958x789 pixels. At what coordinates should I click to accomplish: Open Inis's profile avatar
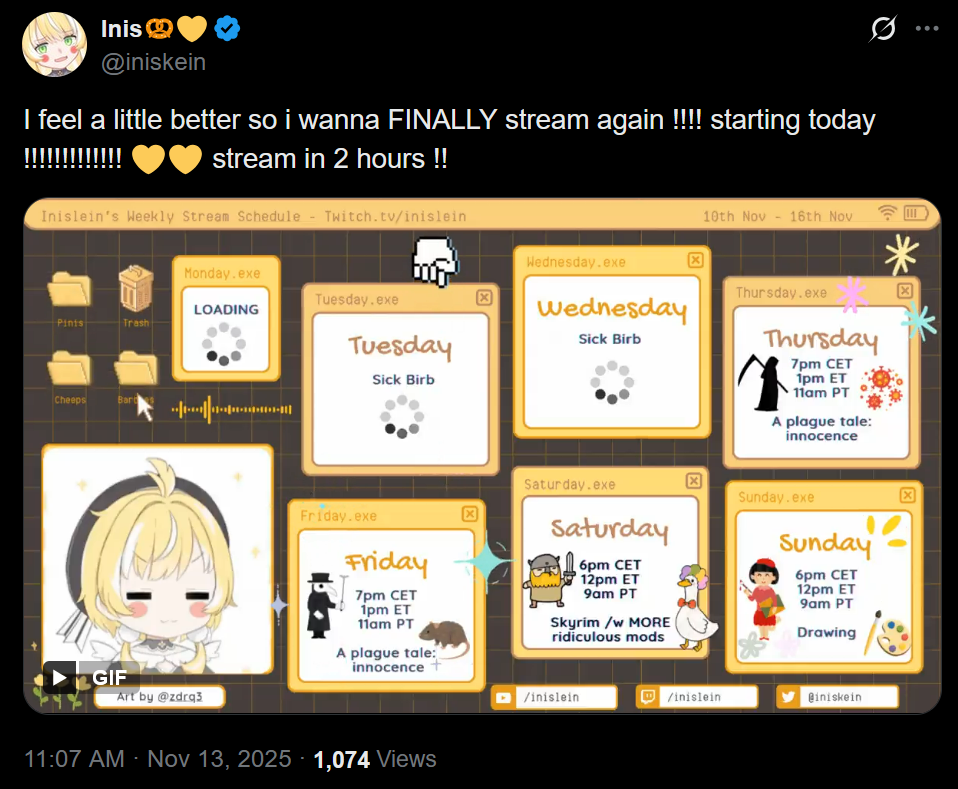pos(54,44)
